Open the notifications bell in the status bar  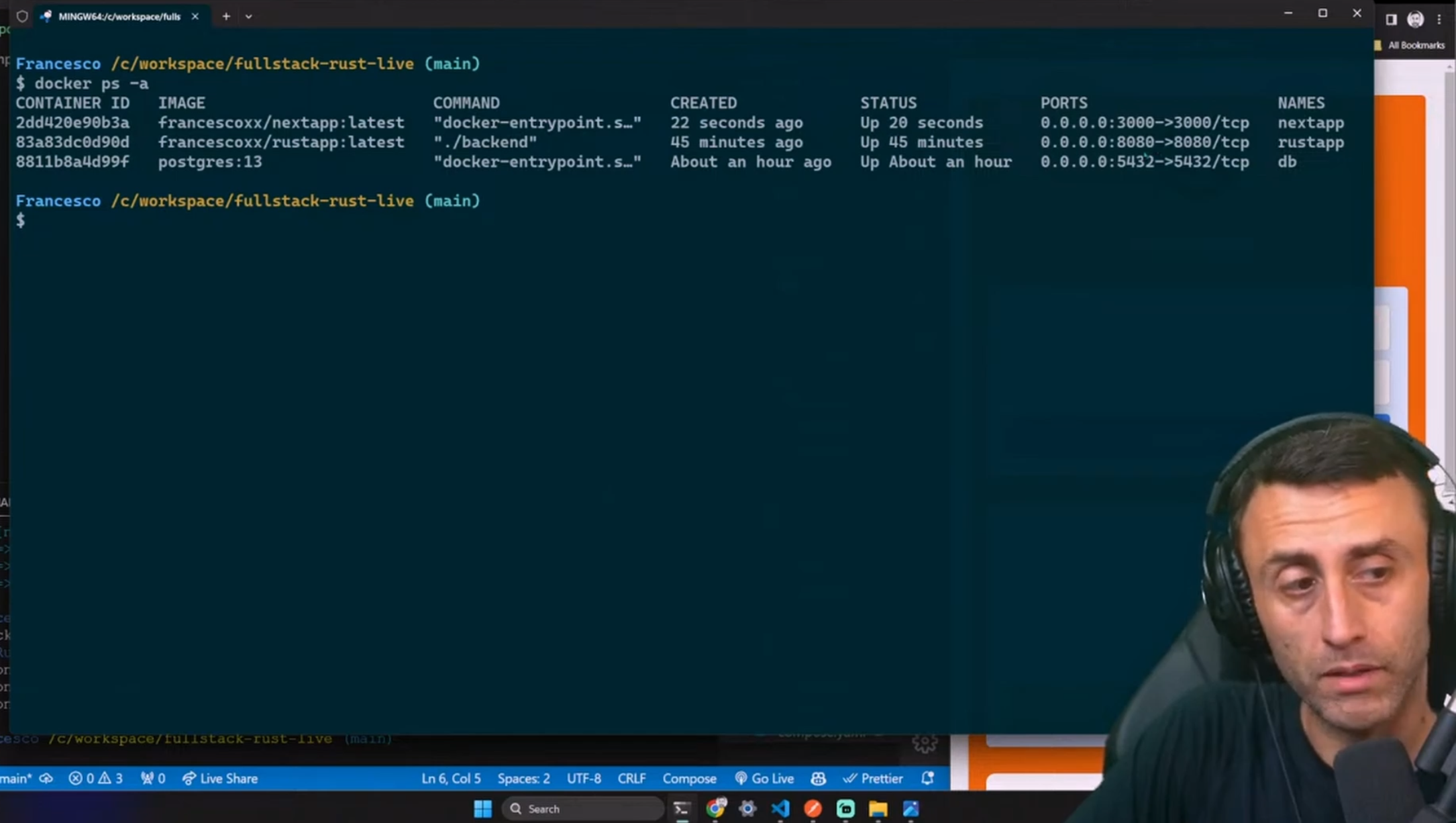928,778
